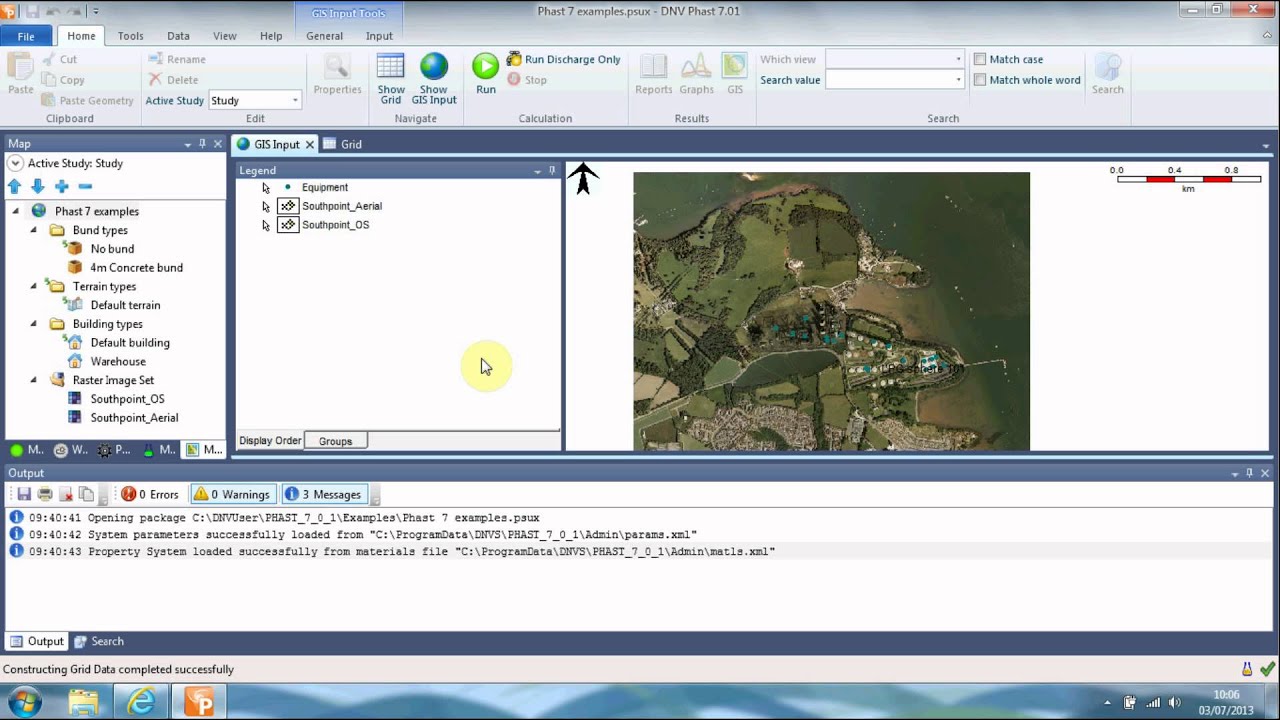The height and width of the screenshot is (720, 1280).
Task: Switch to the Search tab below Output
Action: pyautogui.click(x=99, y=641)
